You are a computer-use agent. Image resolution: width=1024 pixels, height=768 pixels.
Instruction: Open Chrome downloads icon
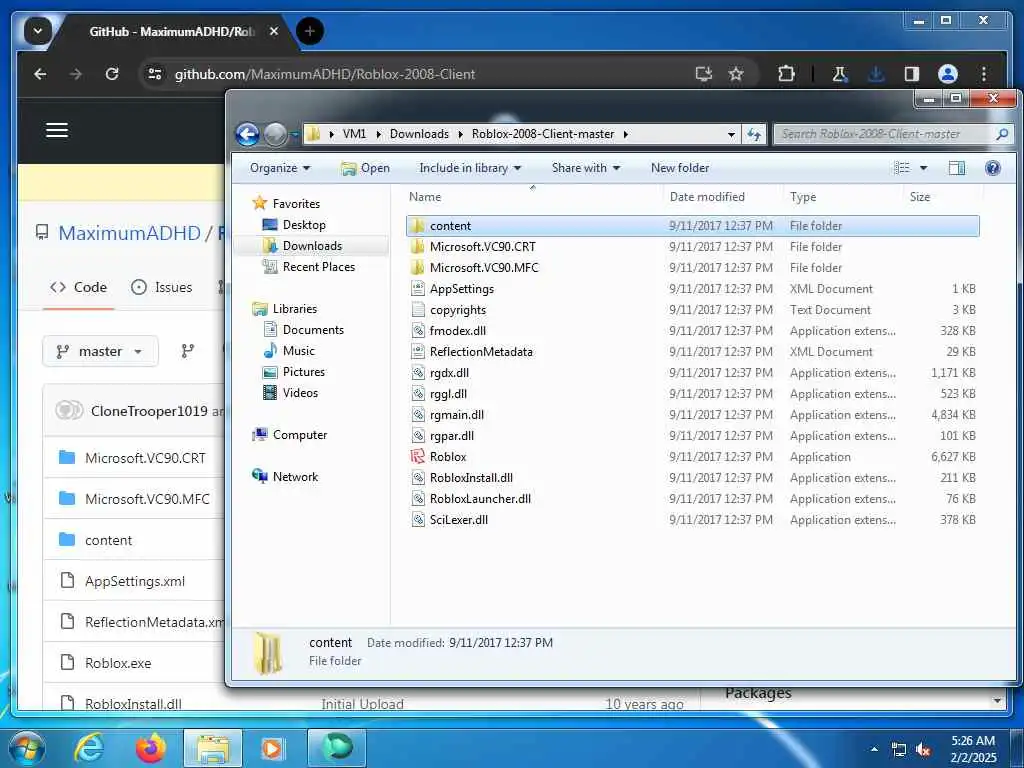(x=876, y=74)
